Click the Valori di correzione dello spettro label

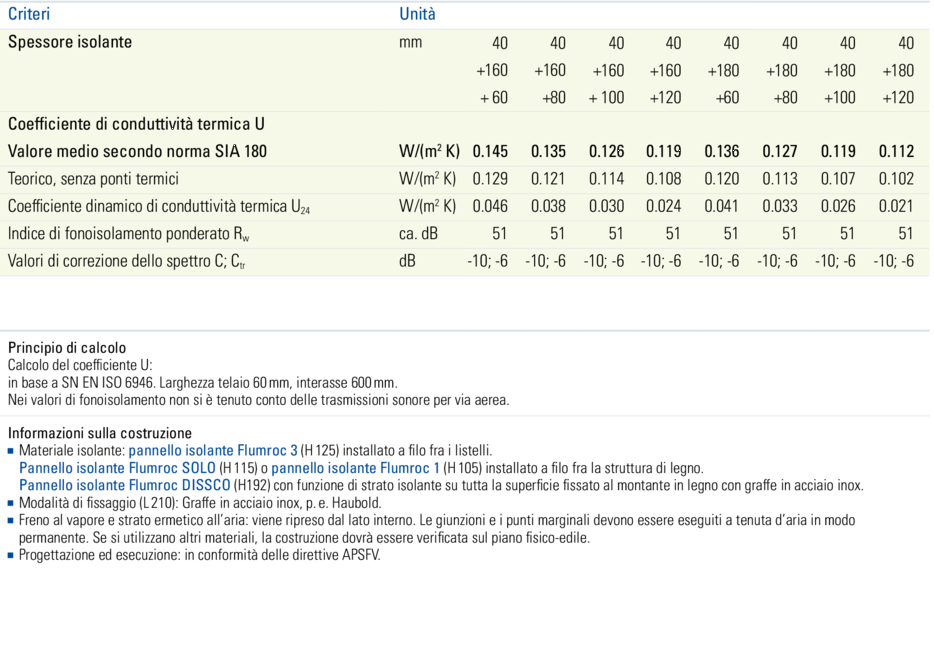click(x=126, y=261)
